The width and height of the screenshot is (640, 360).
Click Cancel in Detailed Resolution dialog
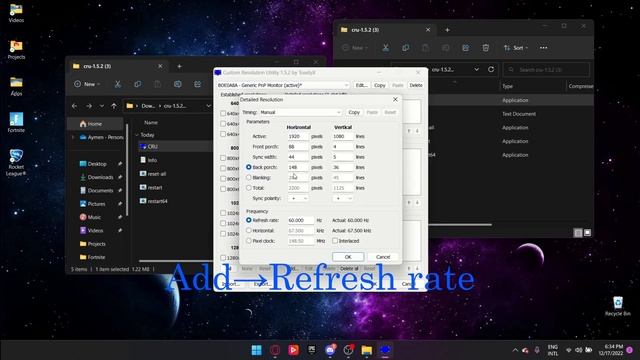click(383, 257)
